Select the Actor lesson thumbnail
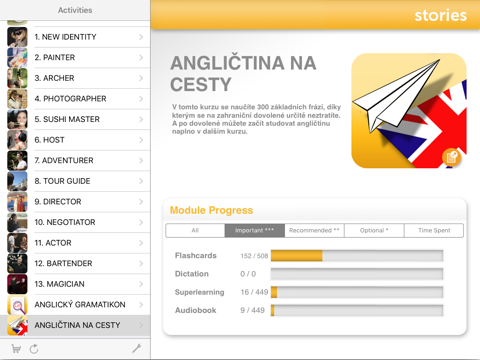This screenshot has height=360, width=480. tap(17, 243)
